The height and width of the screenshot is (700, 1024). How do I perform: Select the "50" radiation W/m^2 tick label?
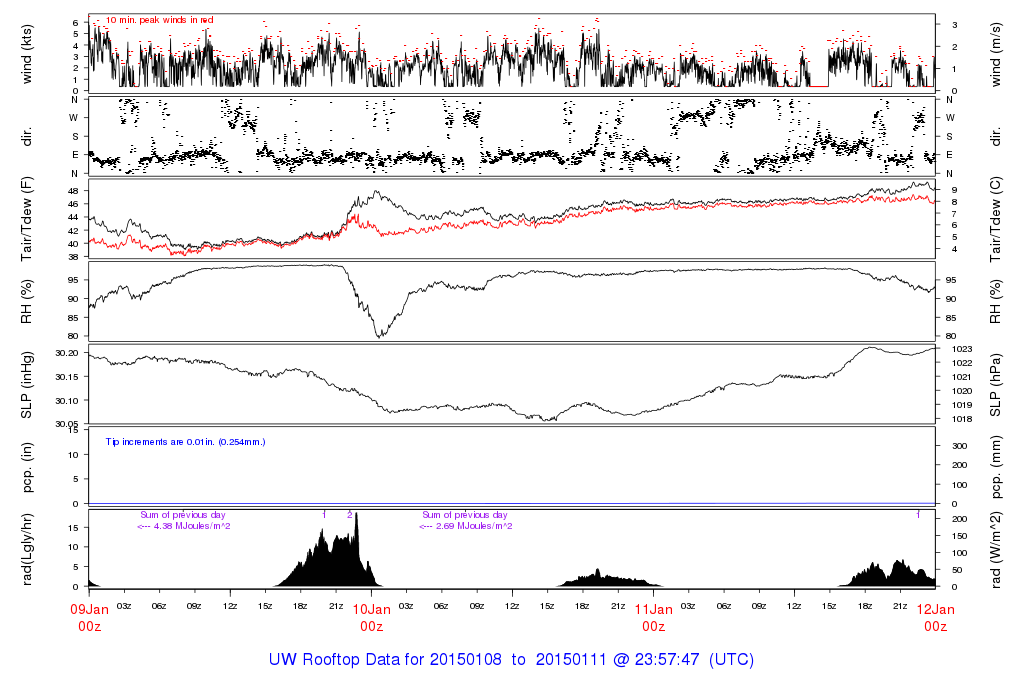click(x=957, y=570)
